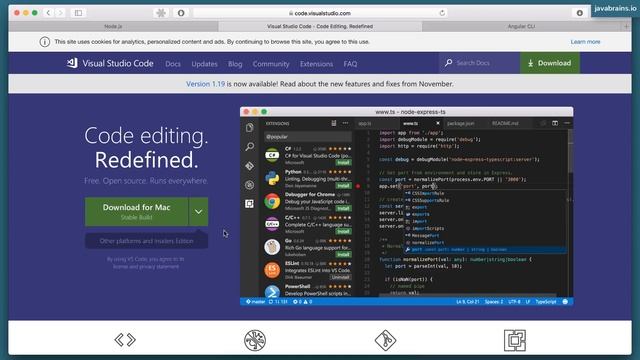Open Safari downloads icon in the toolbar
The height and width of the screenshot is (360, 640).
coord(580,13)
